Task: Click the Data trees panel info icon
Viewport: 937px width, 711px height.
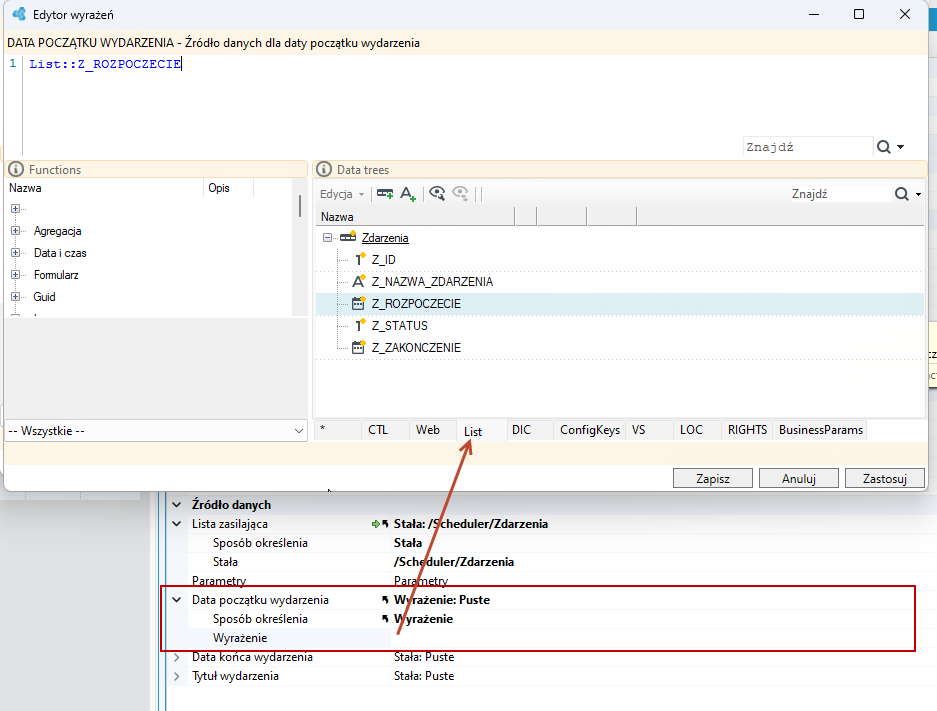Action: point(324,169)
